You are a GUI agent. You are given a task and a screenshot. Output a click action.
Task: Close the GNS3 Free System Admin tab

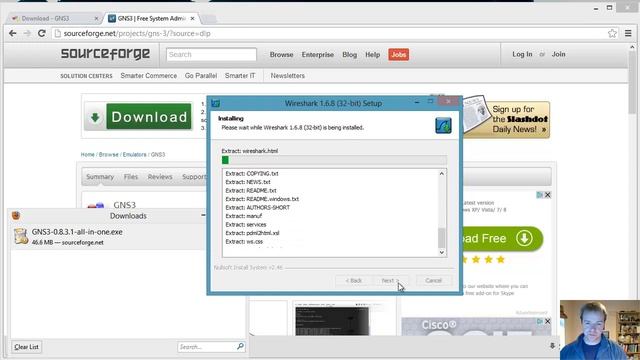coord(192,18)
